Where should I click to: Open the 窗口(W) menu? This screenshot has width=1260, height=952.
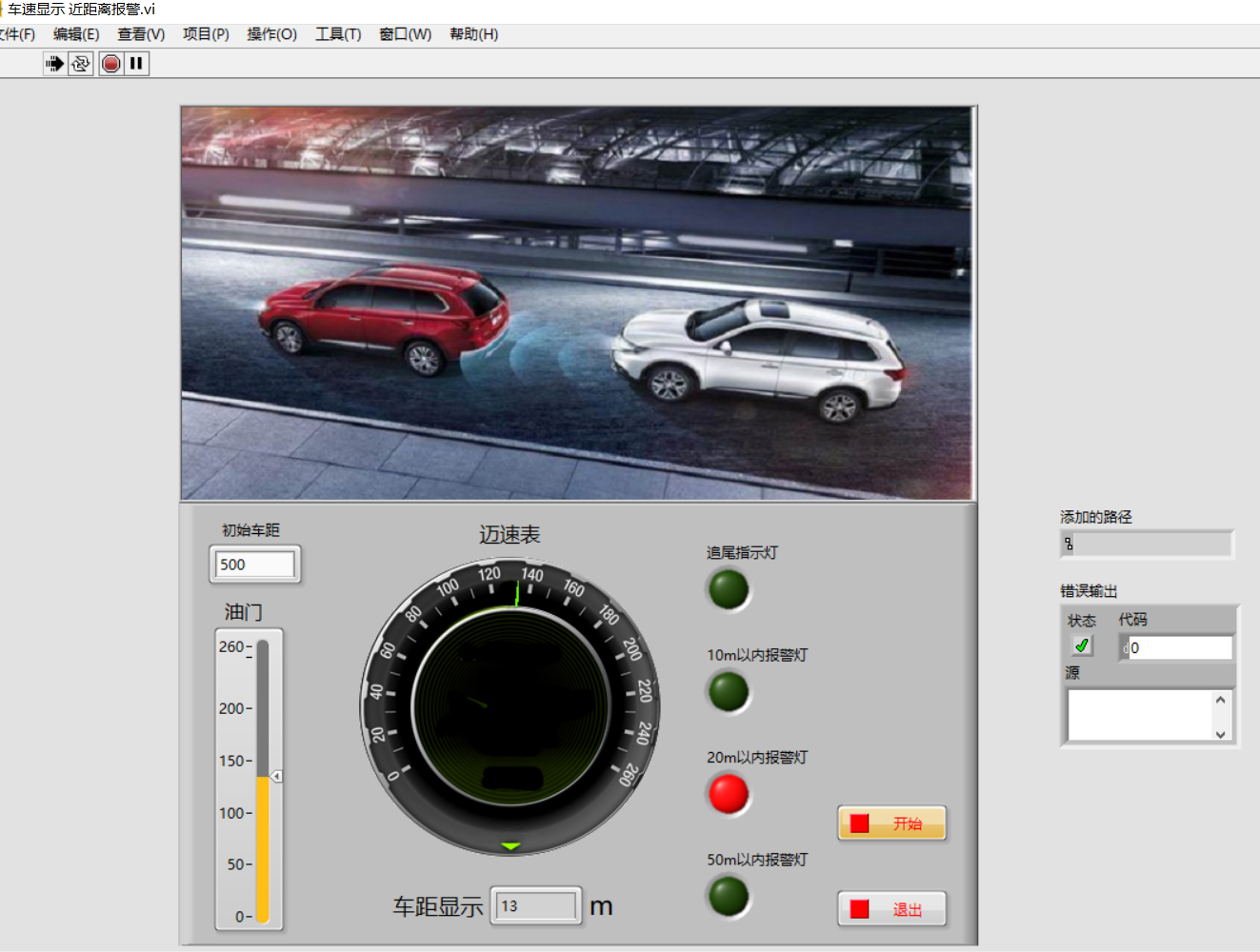coord(405,34)
